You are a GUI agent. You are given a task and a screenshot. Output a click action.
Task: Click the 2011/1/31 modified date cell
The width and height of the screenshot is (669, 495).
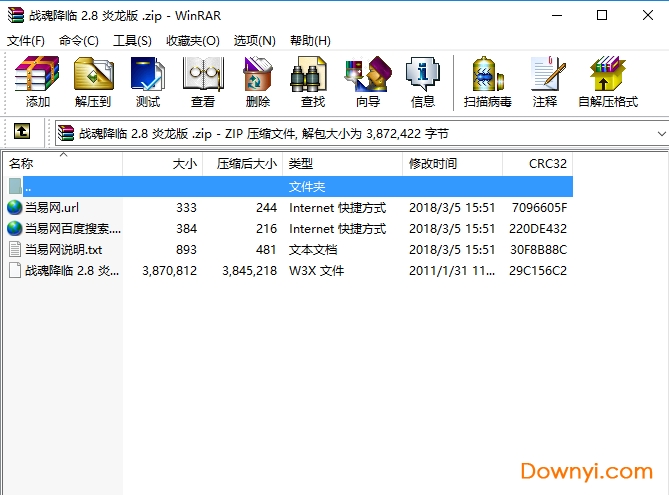point(452,271)
